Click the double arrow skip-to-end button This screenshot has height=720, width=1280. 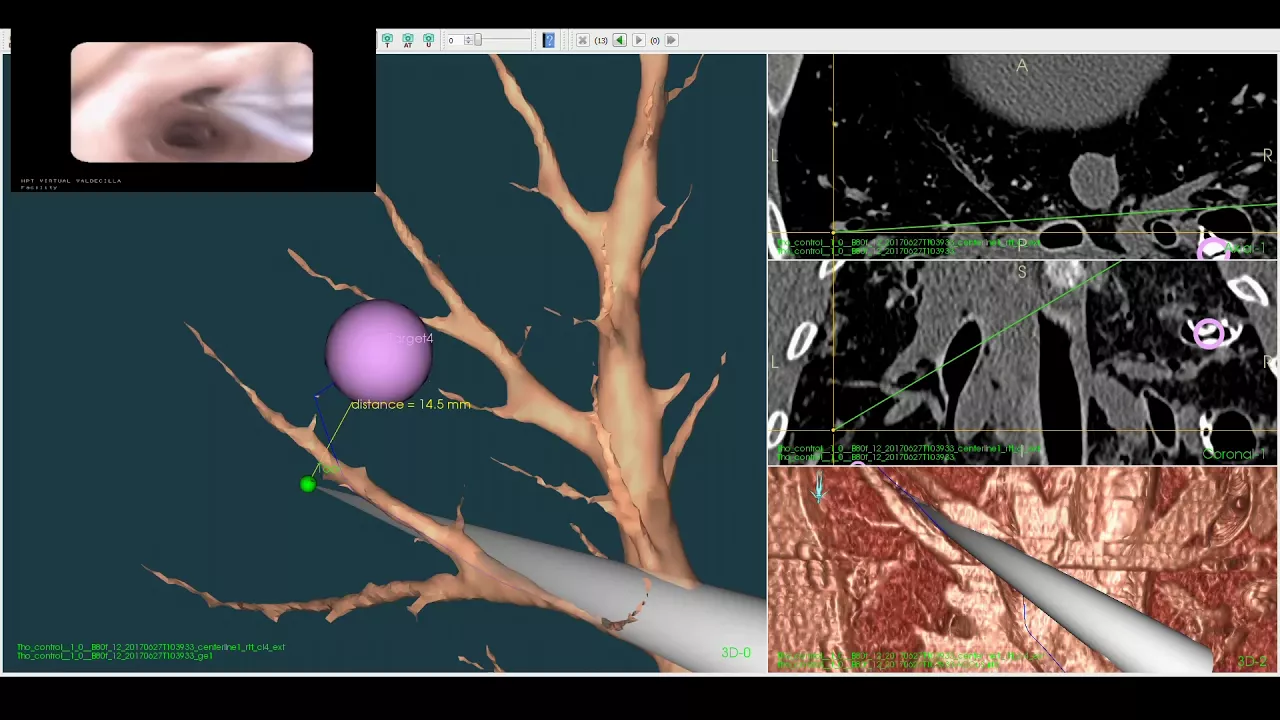tap(672, 40)
